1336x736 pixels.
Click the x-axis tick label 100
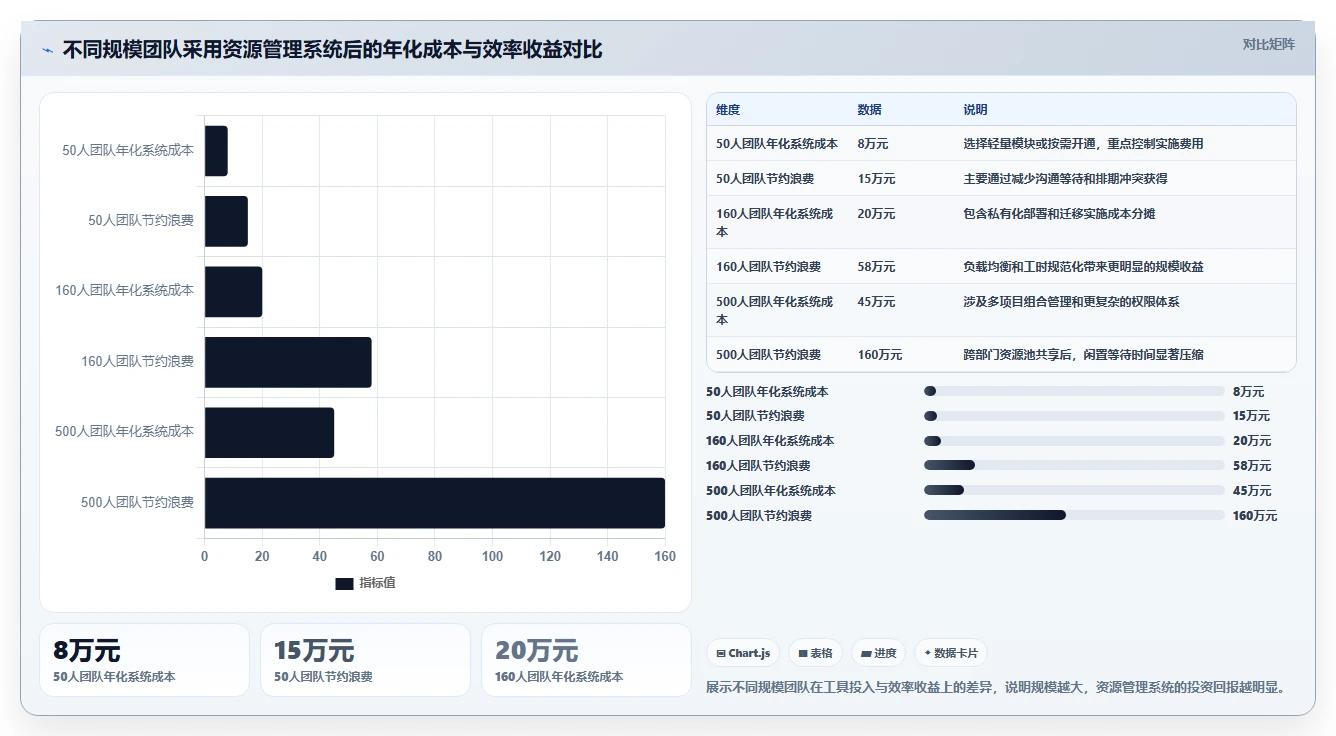492,556
